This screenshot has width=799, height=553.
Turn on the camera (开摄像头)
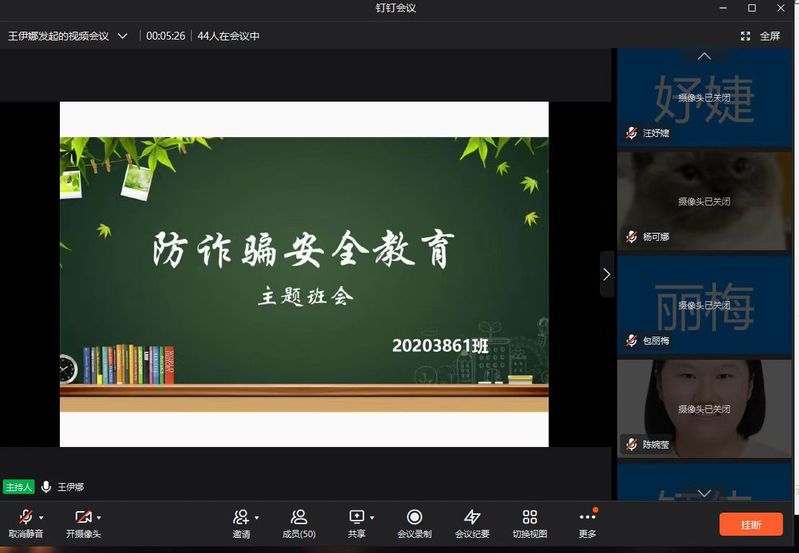pyautogui.click(x=82, y=518)
